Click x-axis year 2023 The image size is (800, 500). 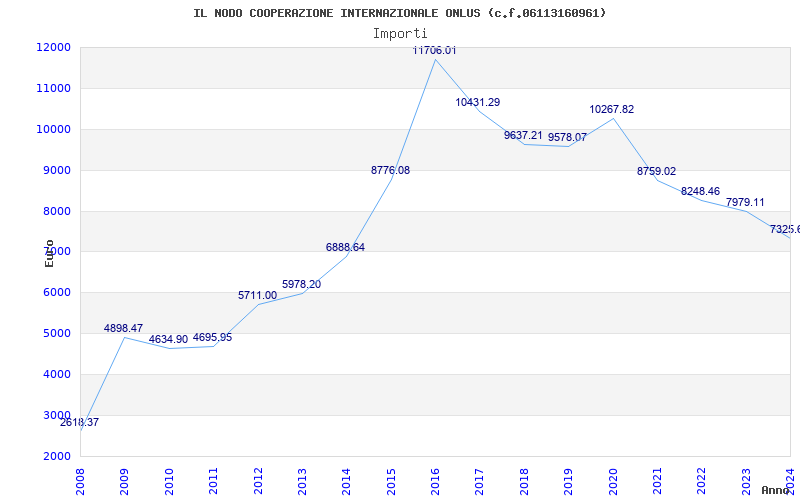point(746,481)
